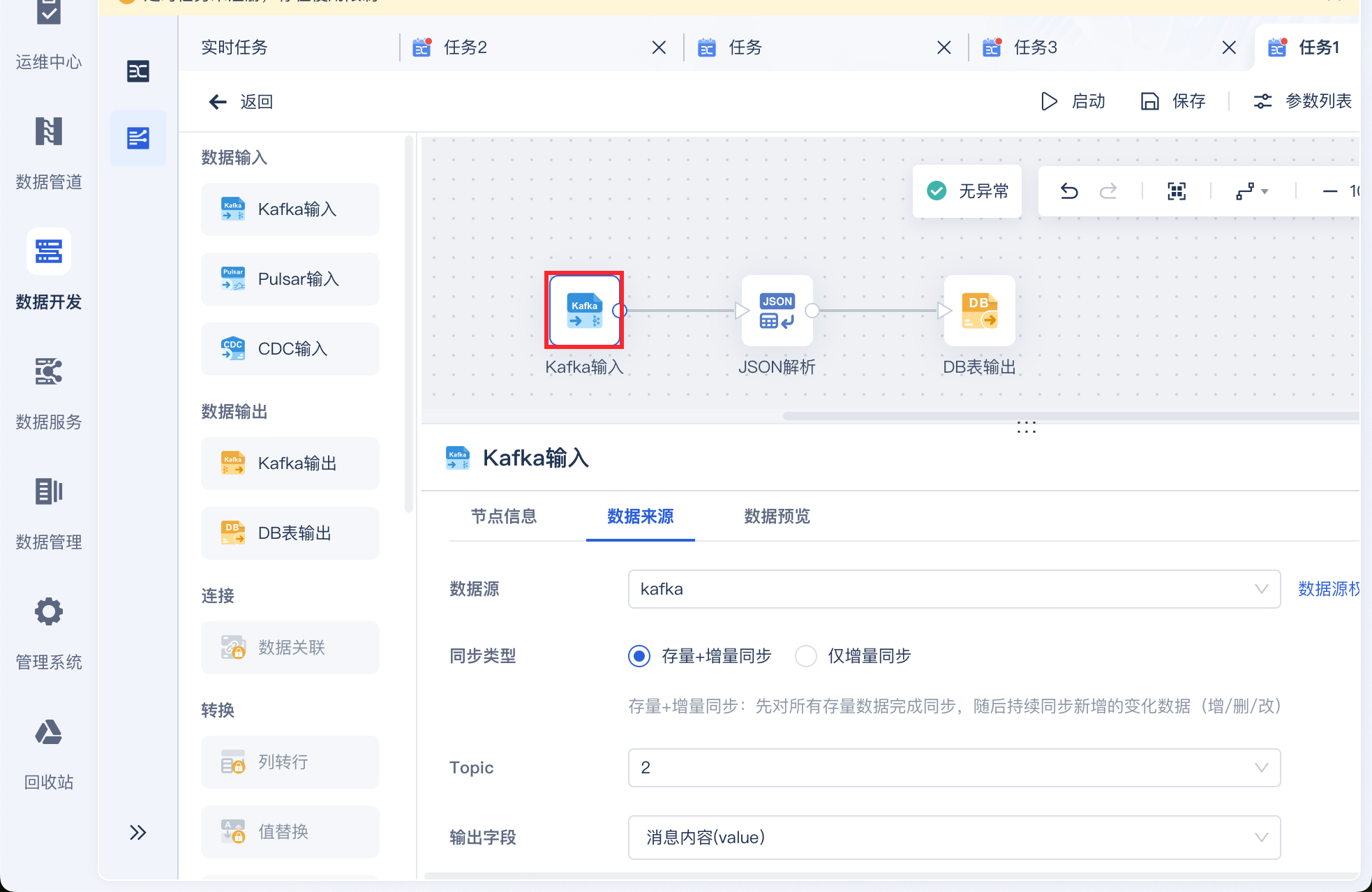Click the zoom out minus icon
This screenshot has height=892, width=1372.
click(x=1330, y=191)
